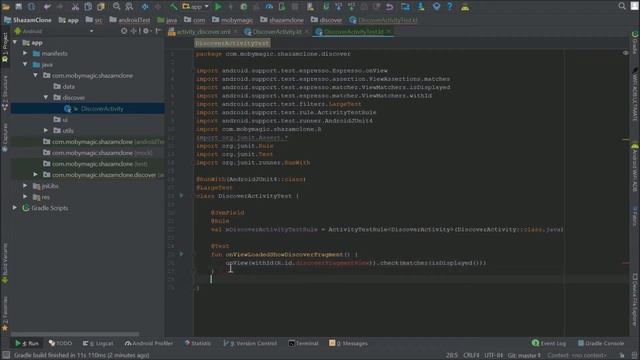640x360 pixels.
Task: Click the Attach debugger to process icon
Action: tap(282, 7)
